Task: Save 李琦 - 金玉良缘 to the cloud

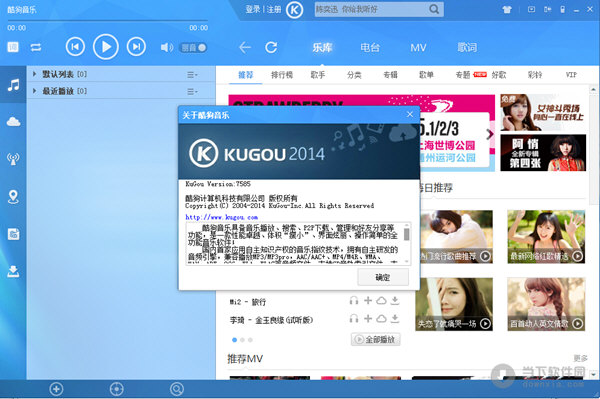Action: [381, 318]
